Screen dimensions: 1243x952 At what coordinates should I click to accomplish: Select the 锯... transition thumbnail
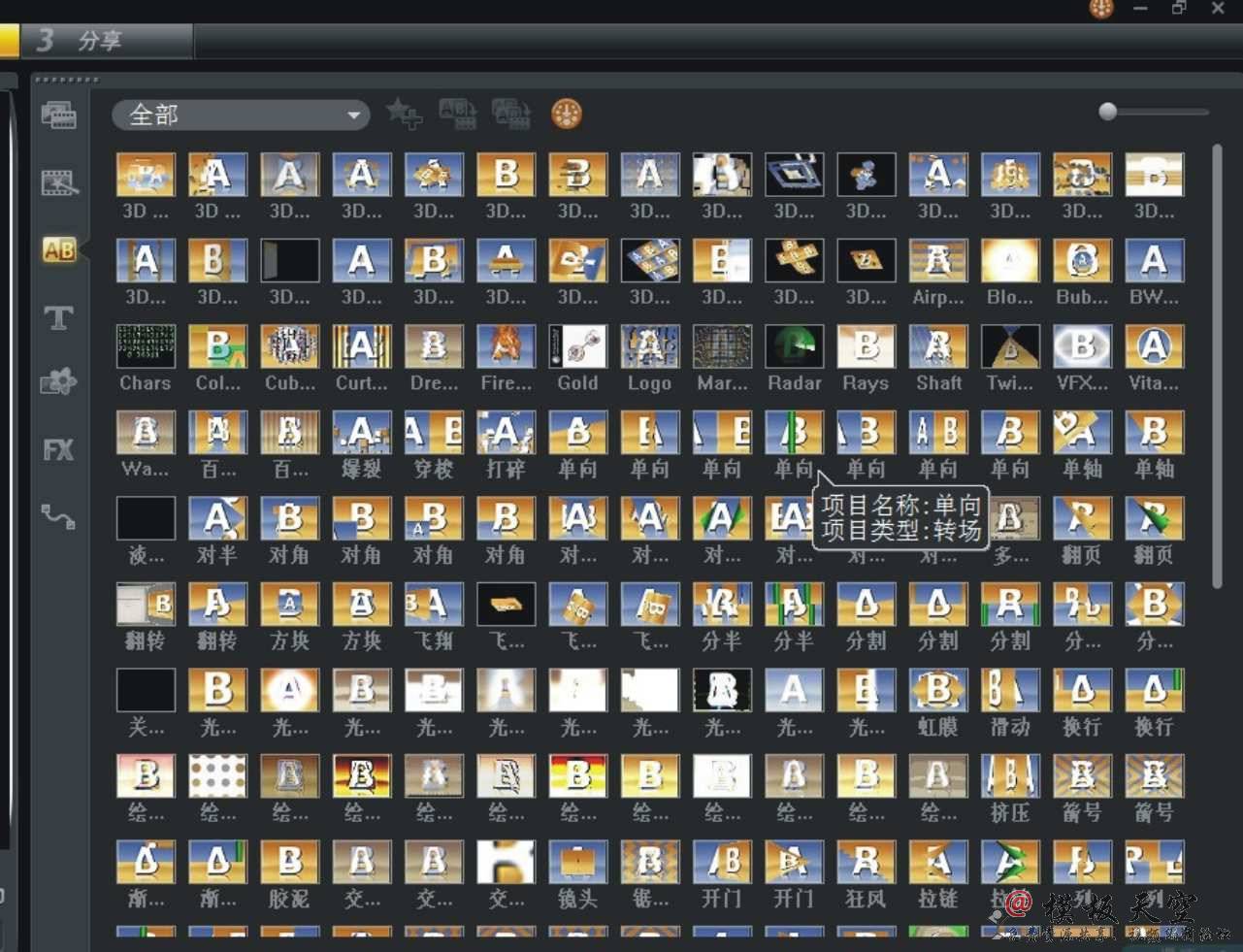pos(650,862)
